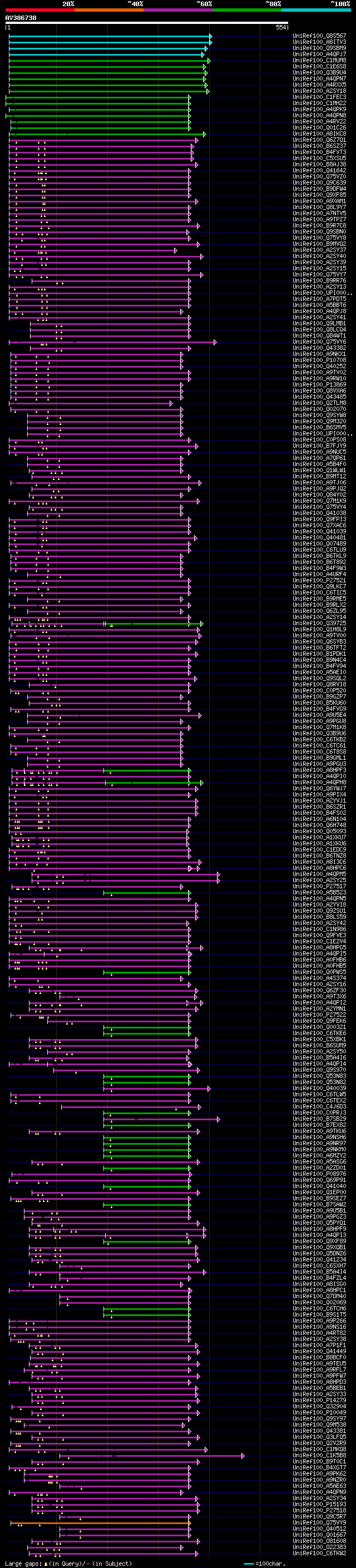Click the red 20% identity legend bar
Viewport: 356px width, 1568px height.
coord(39,10)
